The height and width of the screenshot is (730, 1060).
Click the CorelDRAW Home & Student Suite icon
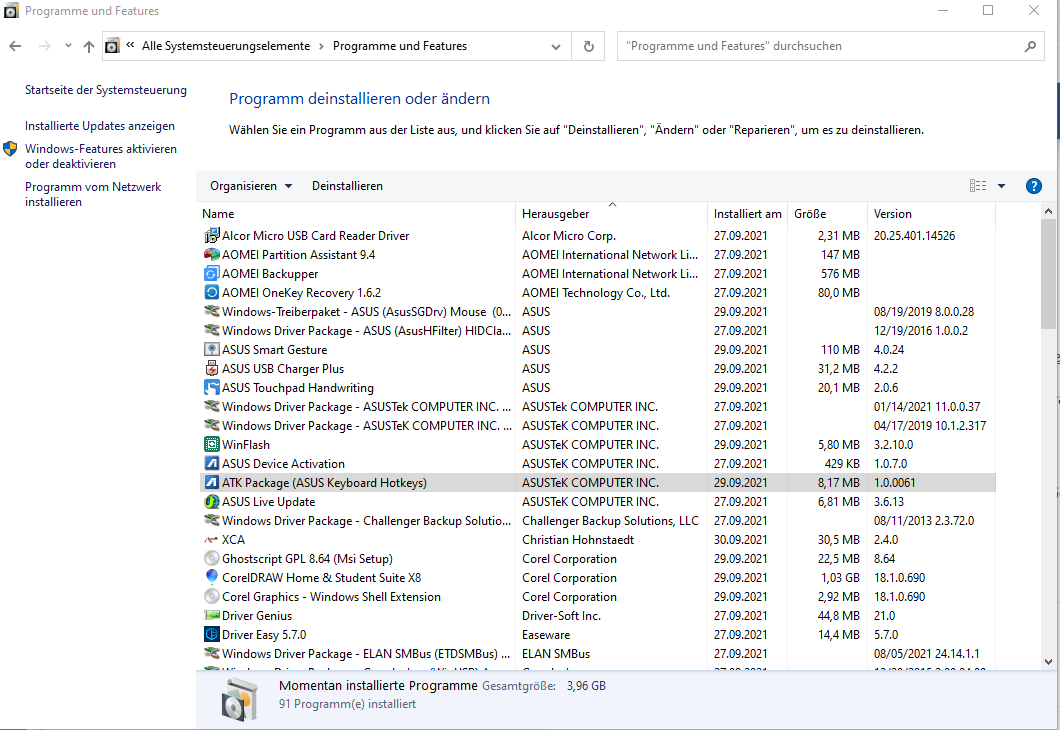tap(212, 577)
